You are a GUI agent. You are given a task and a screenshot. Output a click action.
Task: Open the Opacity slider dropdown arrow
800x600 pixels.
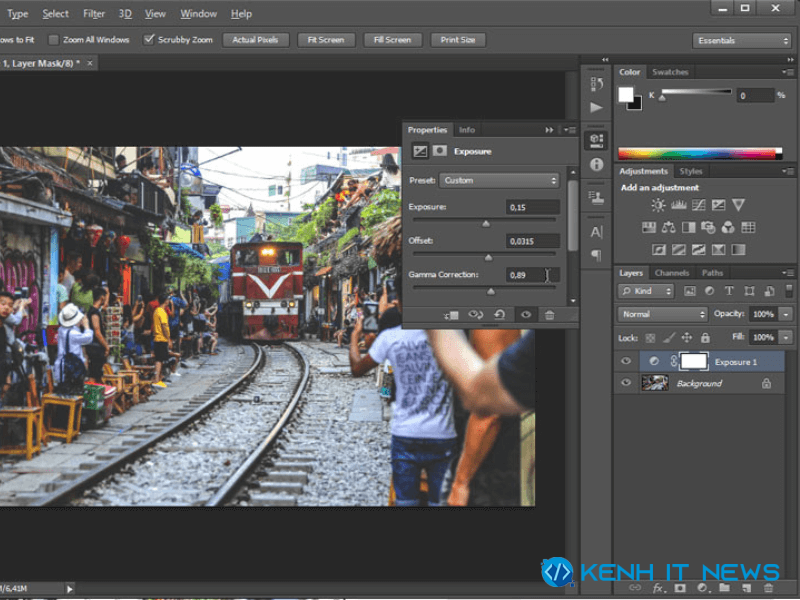click(786, 314)
